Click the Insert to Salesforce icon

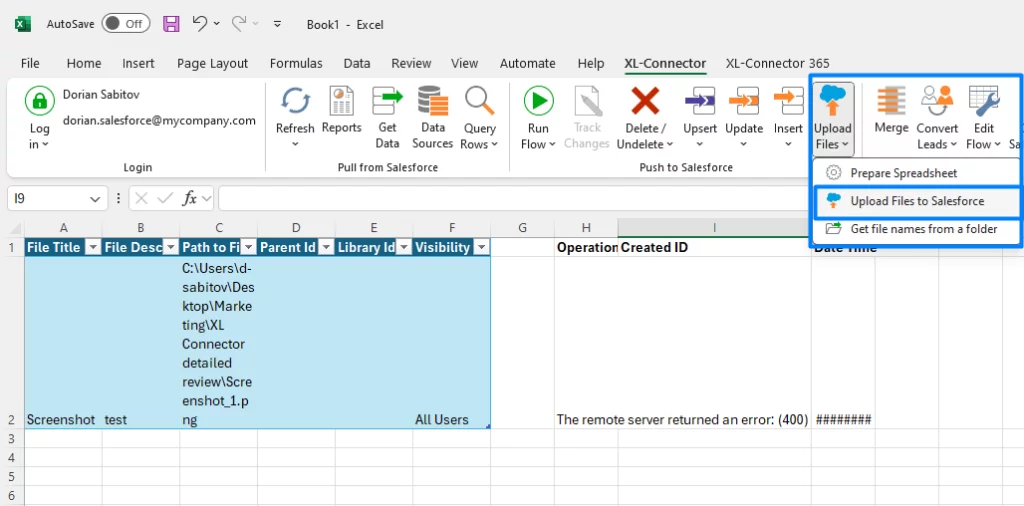(x=788, y=101)
